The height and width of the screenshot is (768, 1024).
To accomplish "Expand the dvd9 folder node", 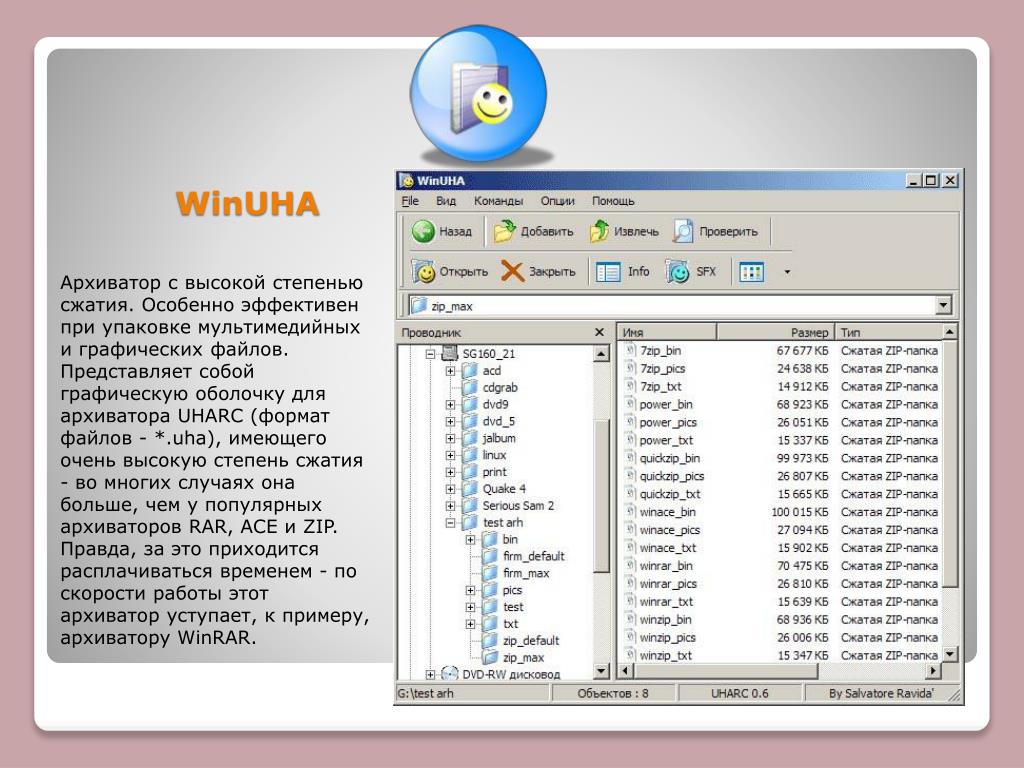I will (x=450, y=405).
